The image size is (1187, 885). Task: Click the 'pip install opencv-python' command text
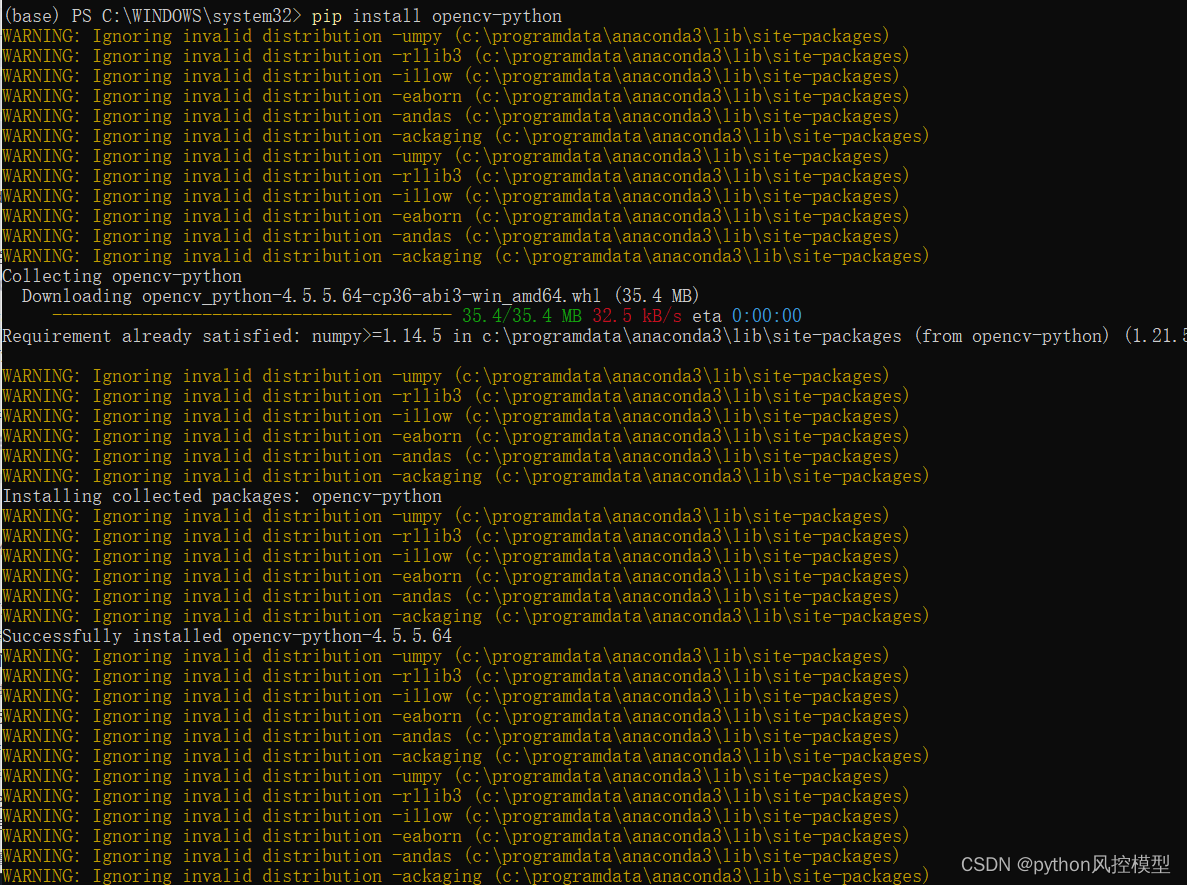point(437,16)
